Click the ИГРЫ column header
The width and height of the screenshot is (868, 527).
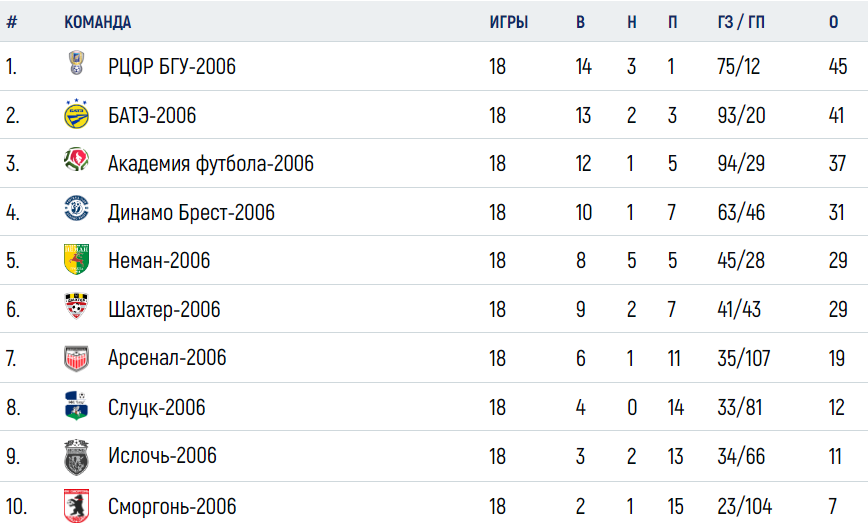pyautogui.click(x=508, y=22)
